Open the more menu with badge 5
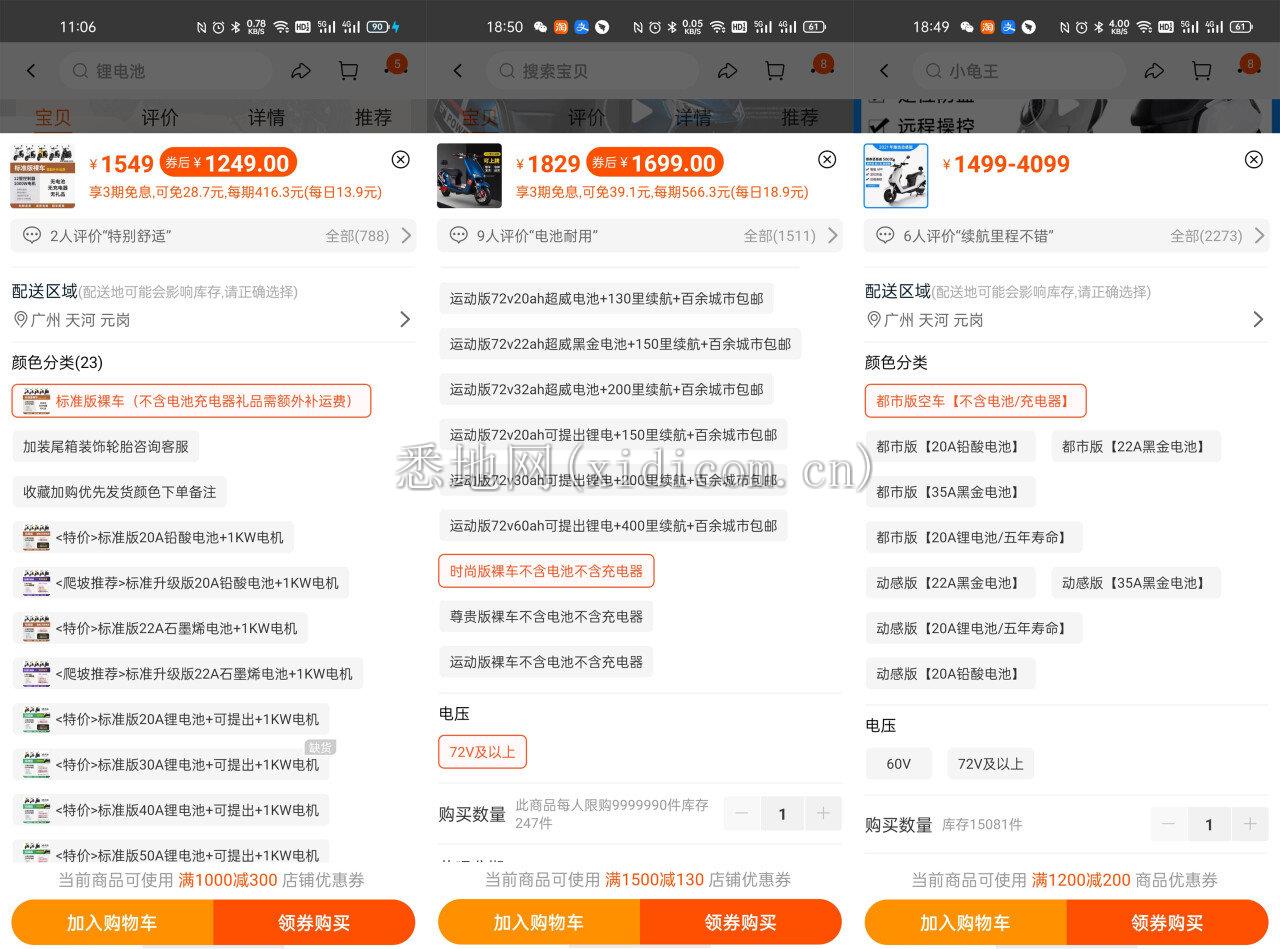Viewport: 1280px width, 949px height. (x=395, y=69)
